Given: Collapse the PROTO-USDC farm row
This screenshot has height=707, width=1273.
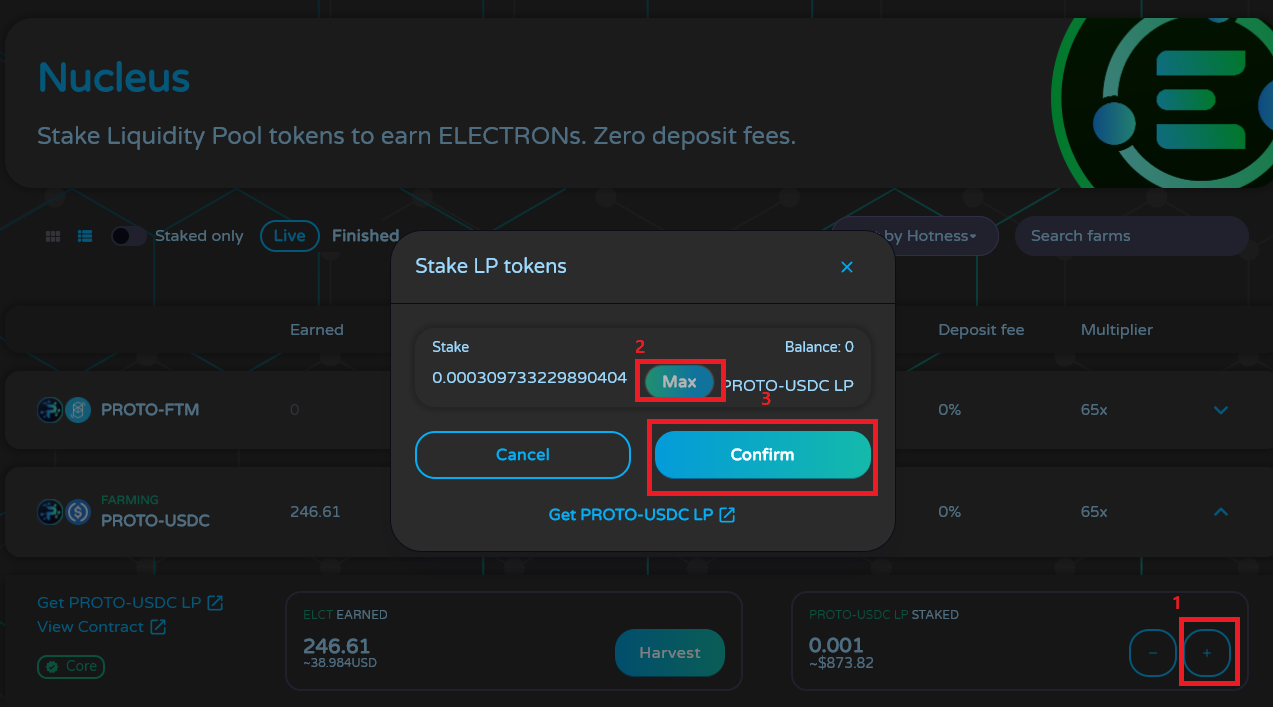Looking at the screenshot, I should point(1220,512).
